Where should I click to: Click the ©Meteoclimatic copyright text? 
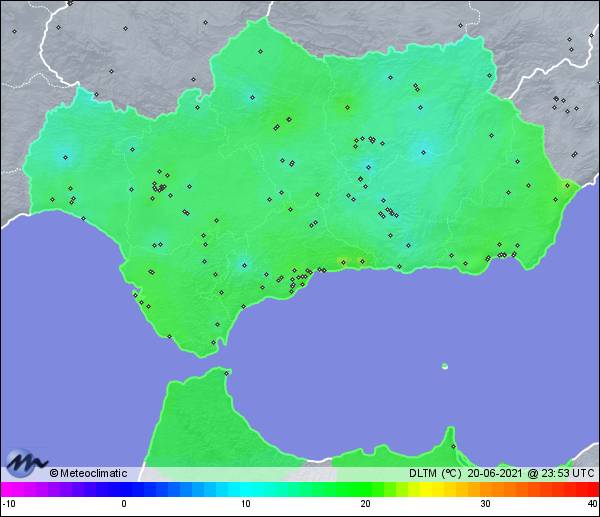coord(88,473)
